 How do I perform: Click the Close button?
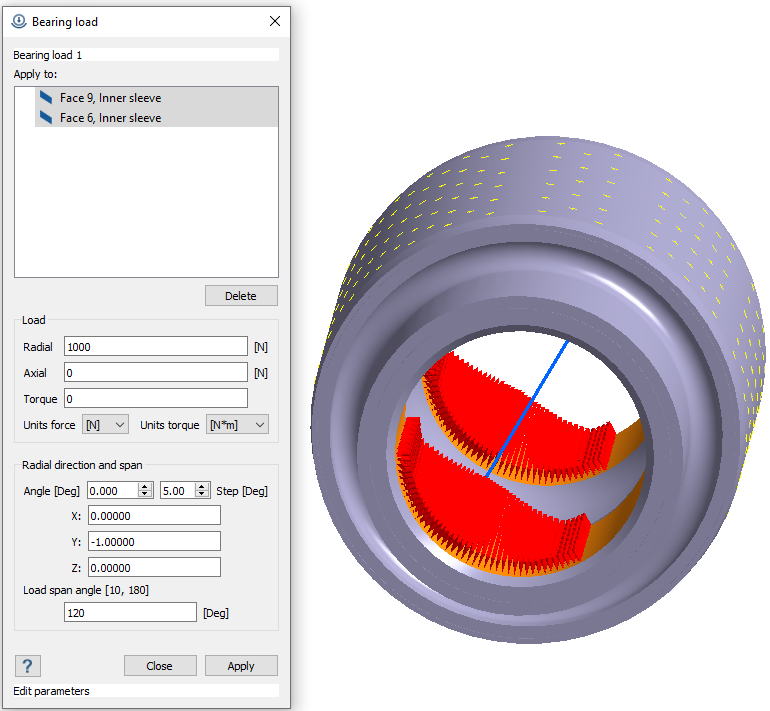(x=160, y=666)
